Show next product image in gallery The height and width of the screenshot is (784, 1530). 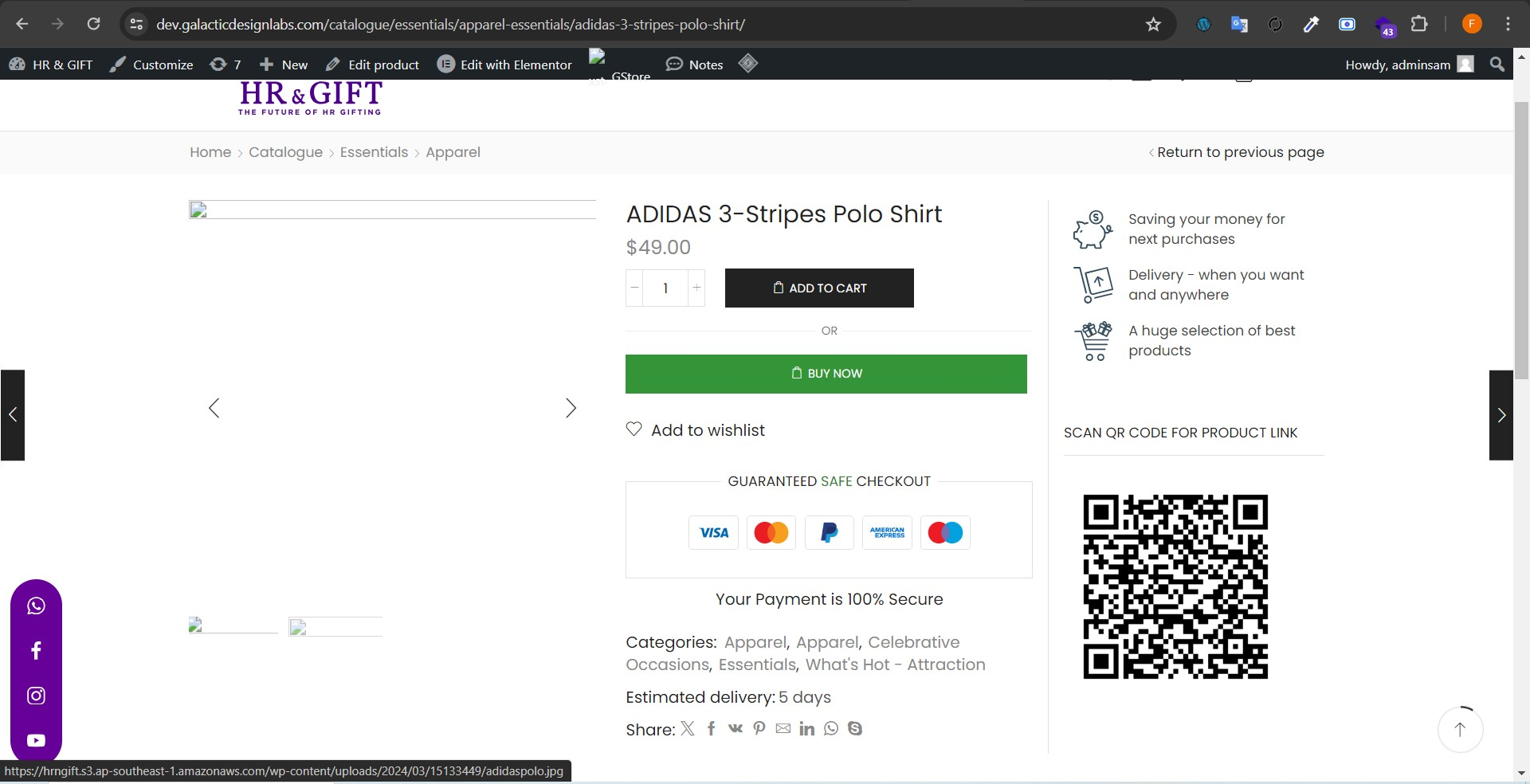[571, 408]
